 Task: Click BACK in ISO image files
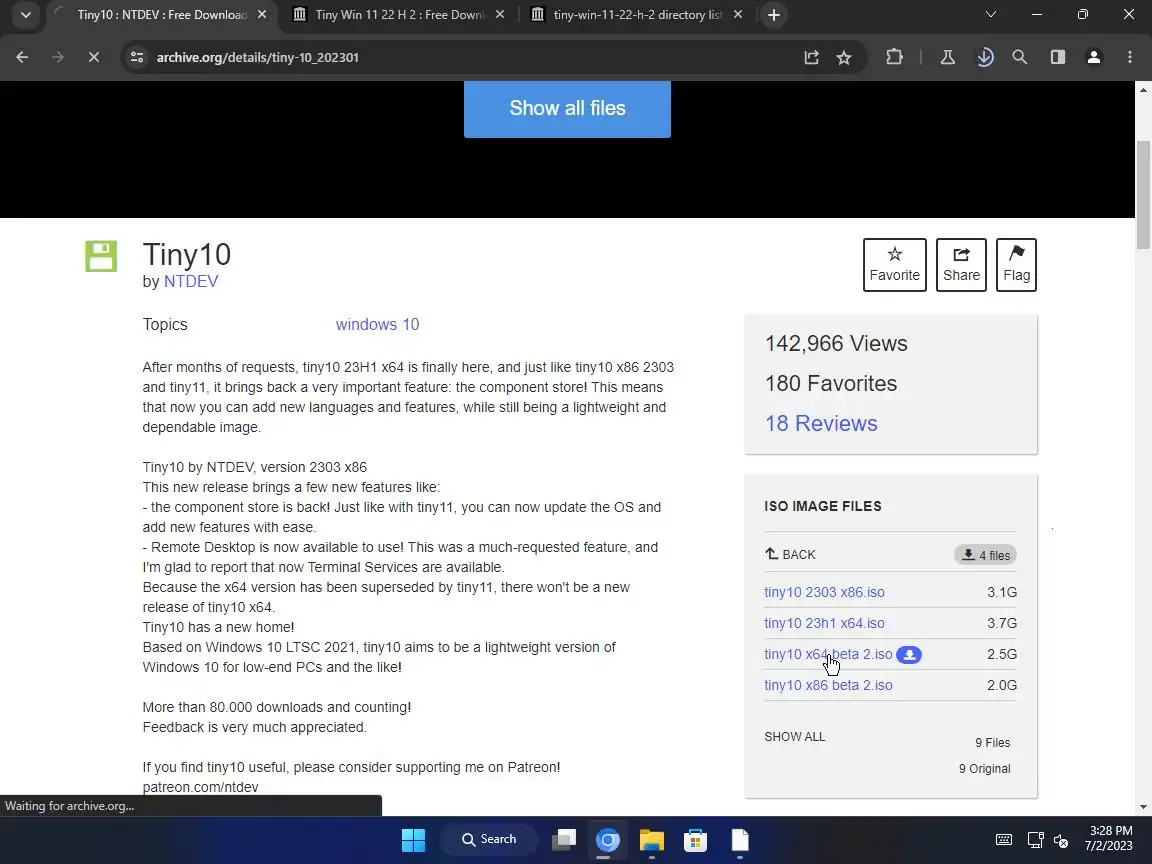tap(791, 554)
